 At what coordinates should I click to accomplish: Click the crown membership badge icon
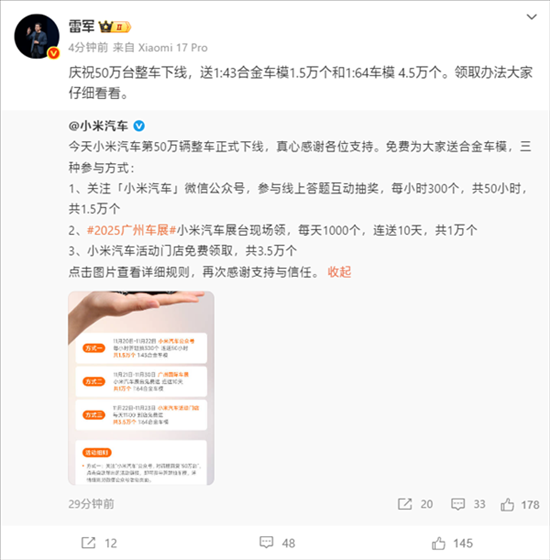tap(115, 27)
